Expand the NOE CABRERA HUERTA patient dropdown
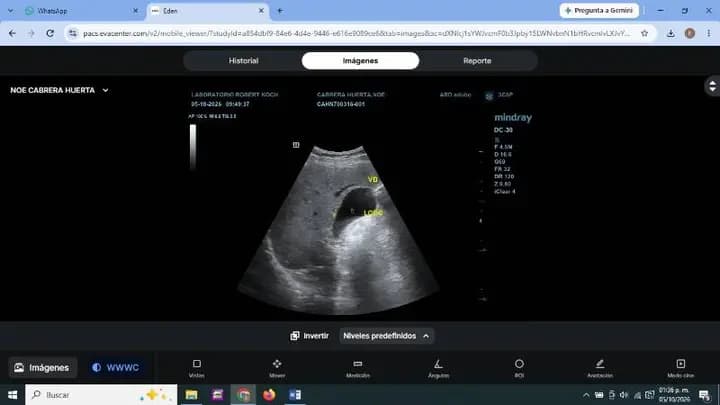720x405 pixels. (59, 90)
